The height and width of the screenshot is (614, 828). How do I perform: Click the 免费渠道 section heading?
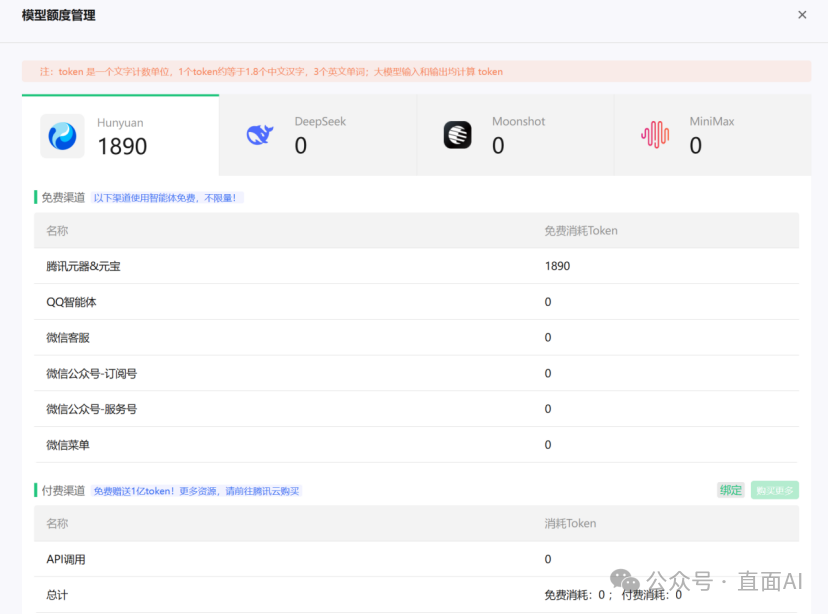pos(63,197)
